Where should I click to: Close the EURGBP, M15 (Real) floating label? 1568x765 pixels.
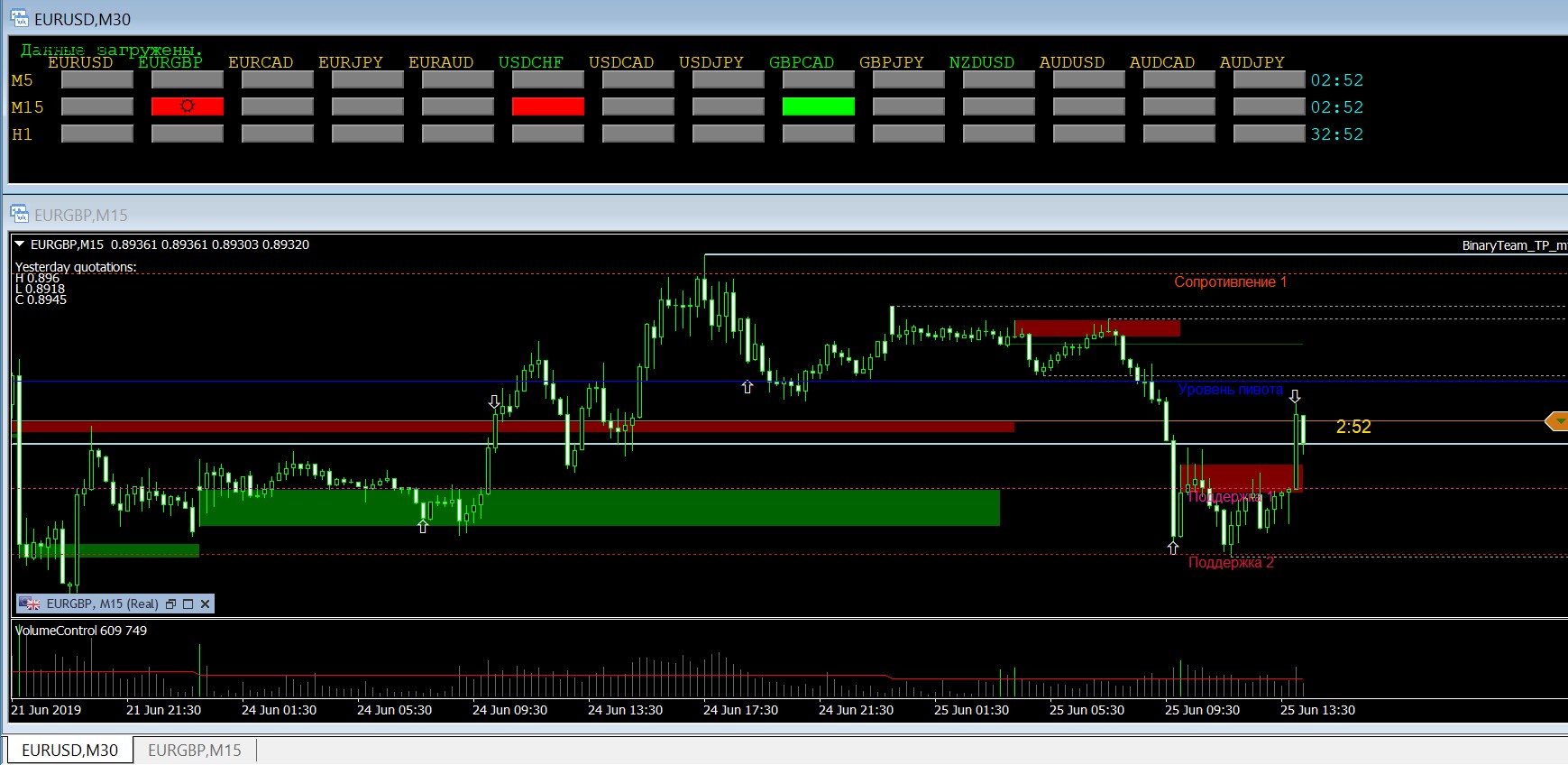pos(206,604)
